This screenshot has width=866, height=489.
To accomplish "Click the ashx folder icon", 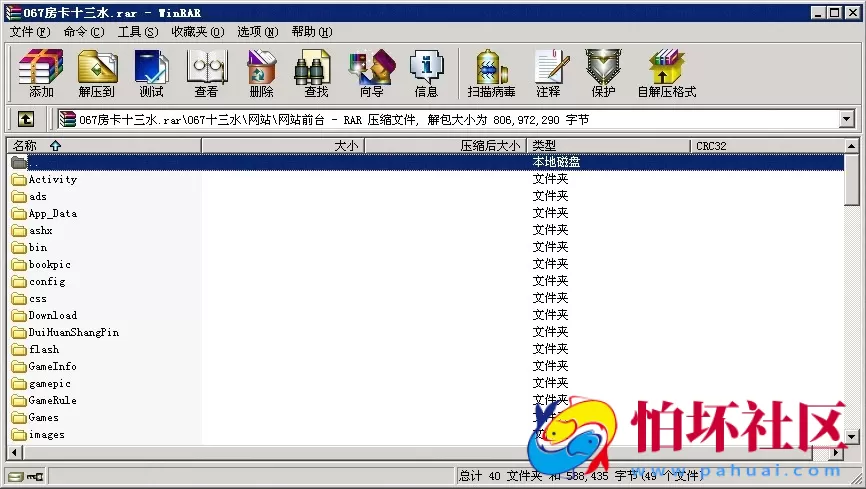I will click(x=19, y=231).
